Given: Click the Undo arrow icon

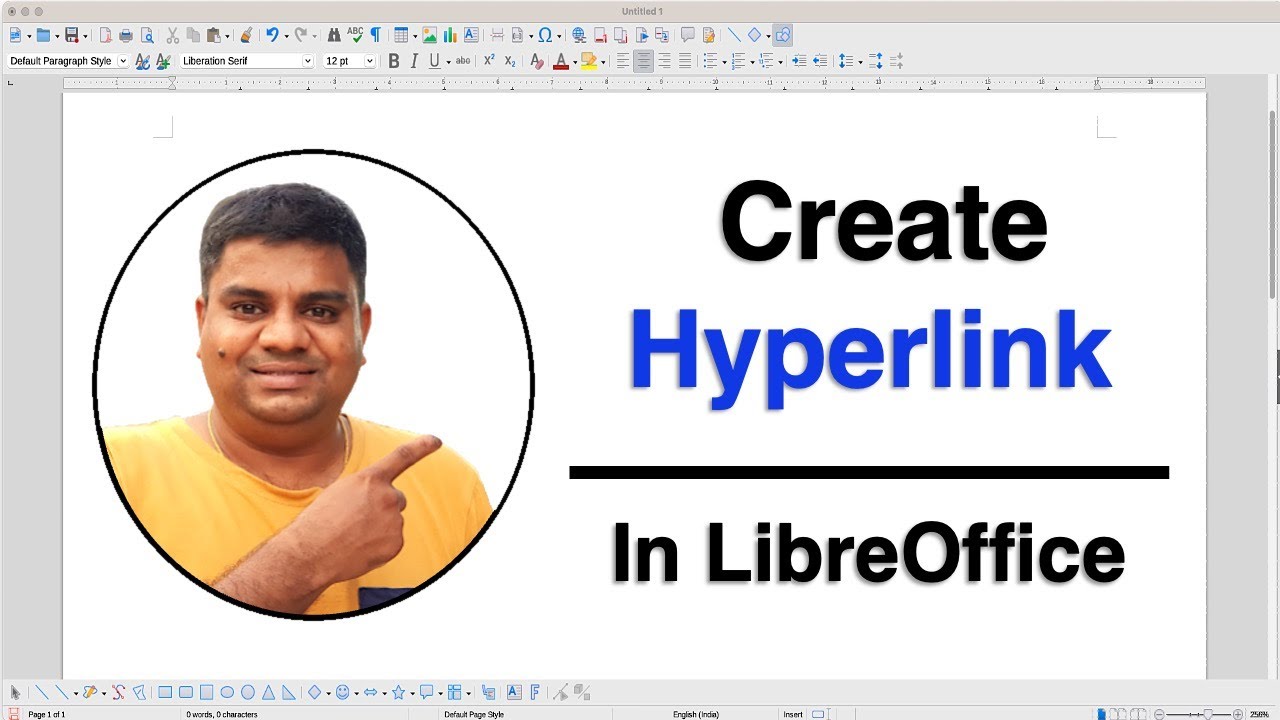Looking at the screenshot, I should coord(271,35).
